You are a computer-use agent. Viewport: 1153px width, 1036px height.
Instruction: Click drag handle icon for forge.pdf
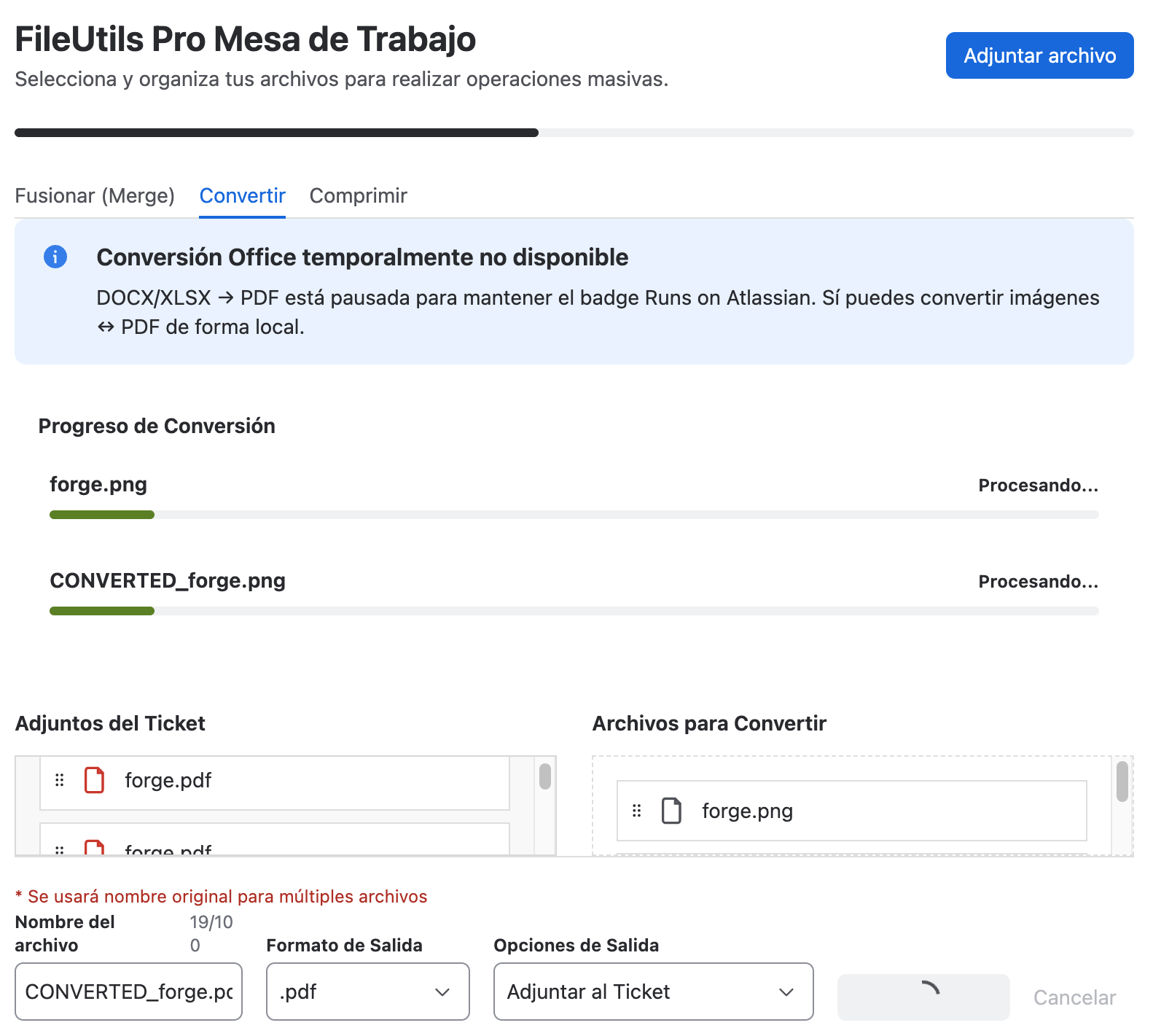click(x=60, y=780)
